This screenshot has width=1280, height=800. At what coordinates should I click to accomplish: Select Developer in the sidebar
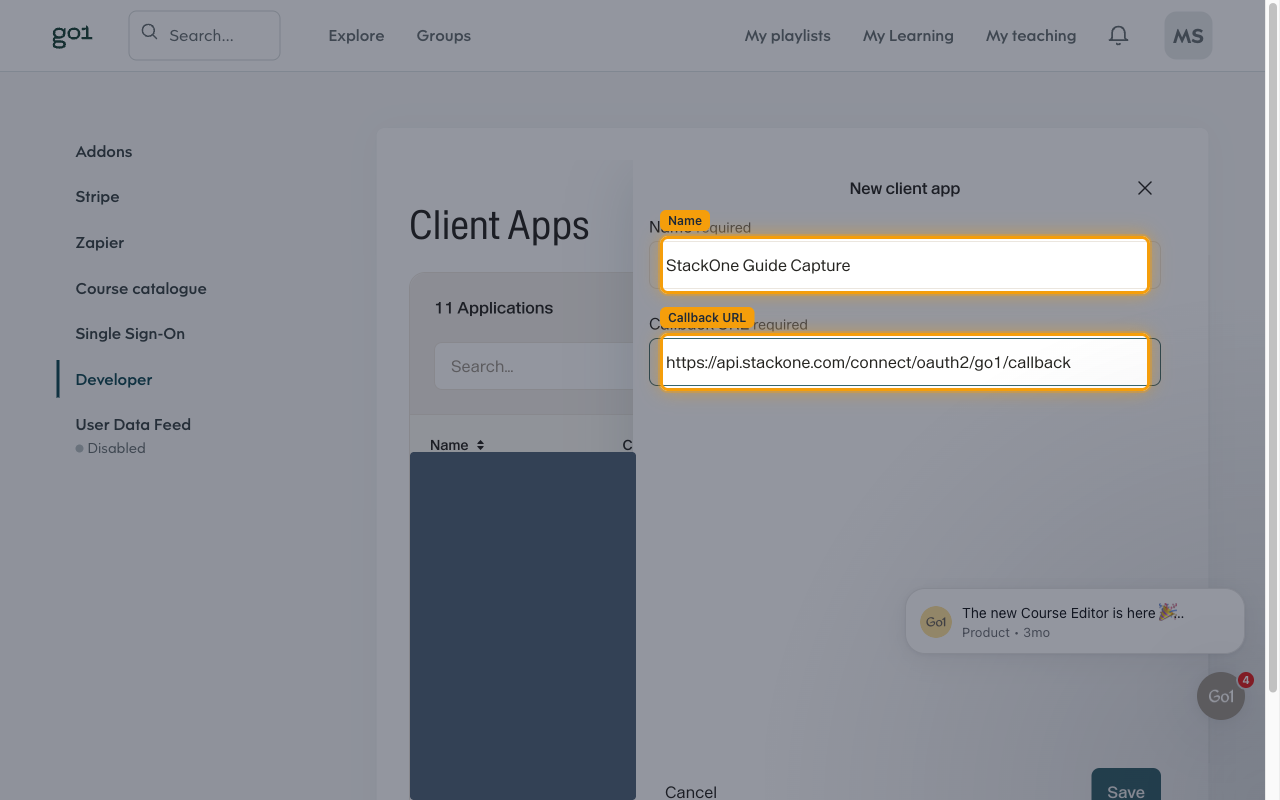click(x=114, y=379)
